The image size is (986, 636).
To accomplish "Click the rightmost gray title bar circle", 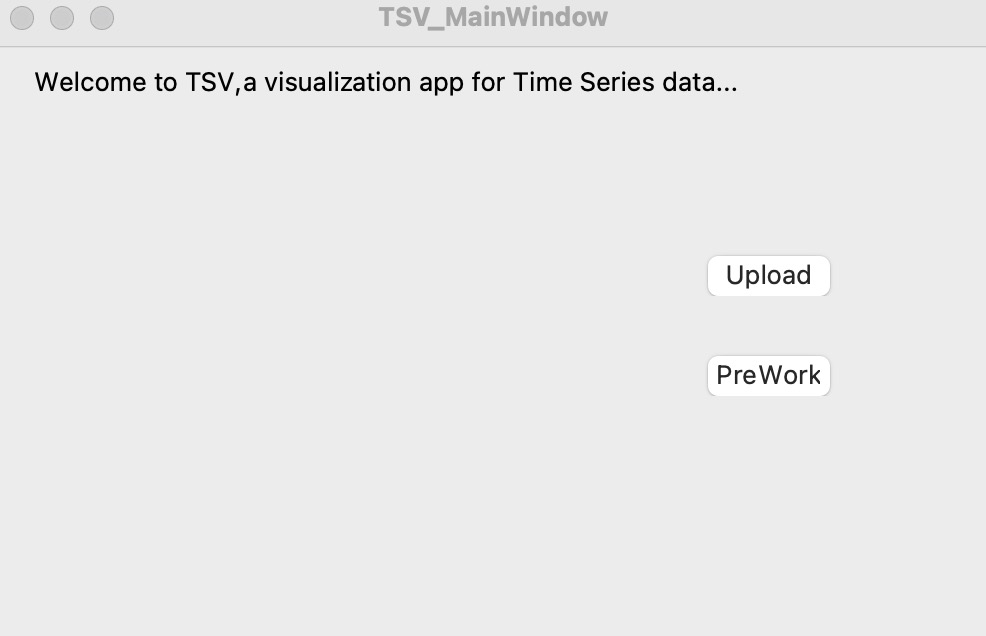I will pos(102,18).
